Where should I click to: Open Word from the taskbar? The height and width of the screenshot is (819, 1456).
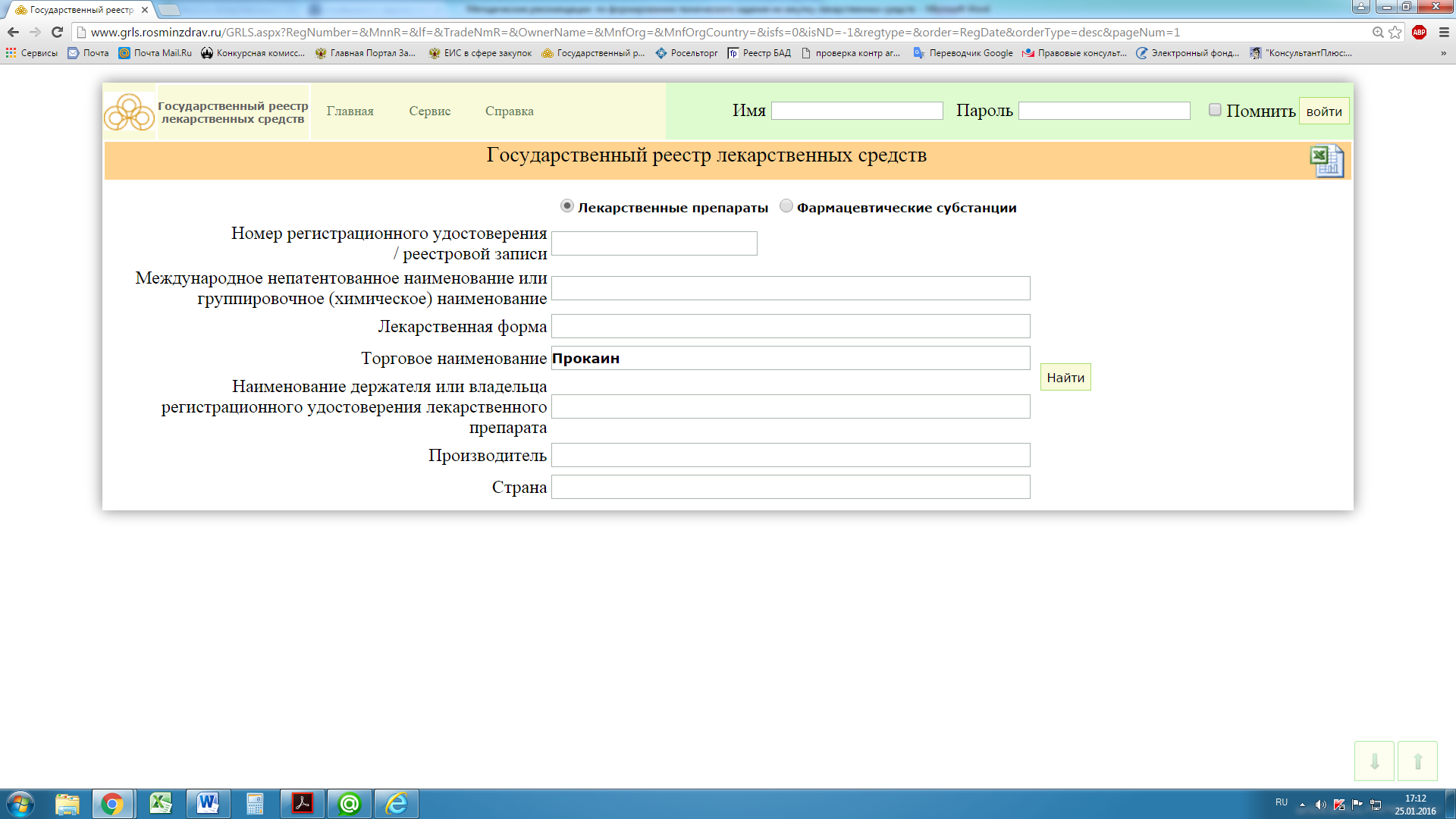pyautogui.click(x=207, y=803)
